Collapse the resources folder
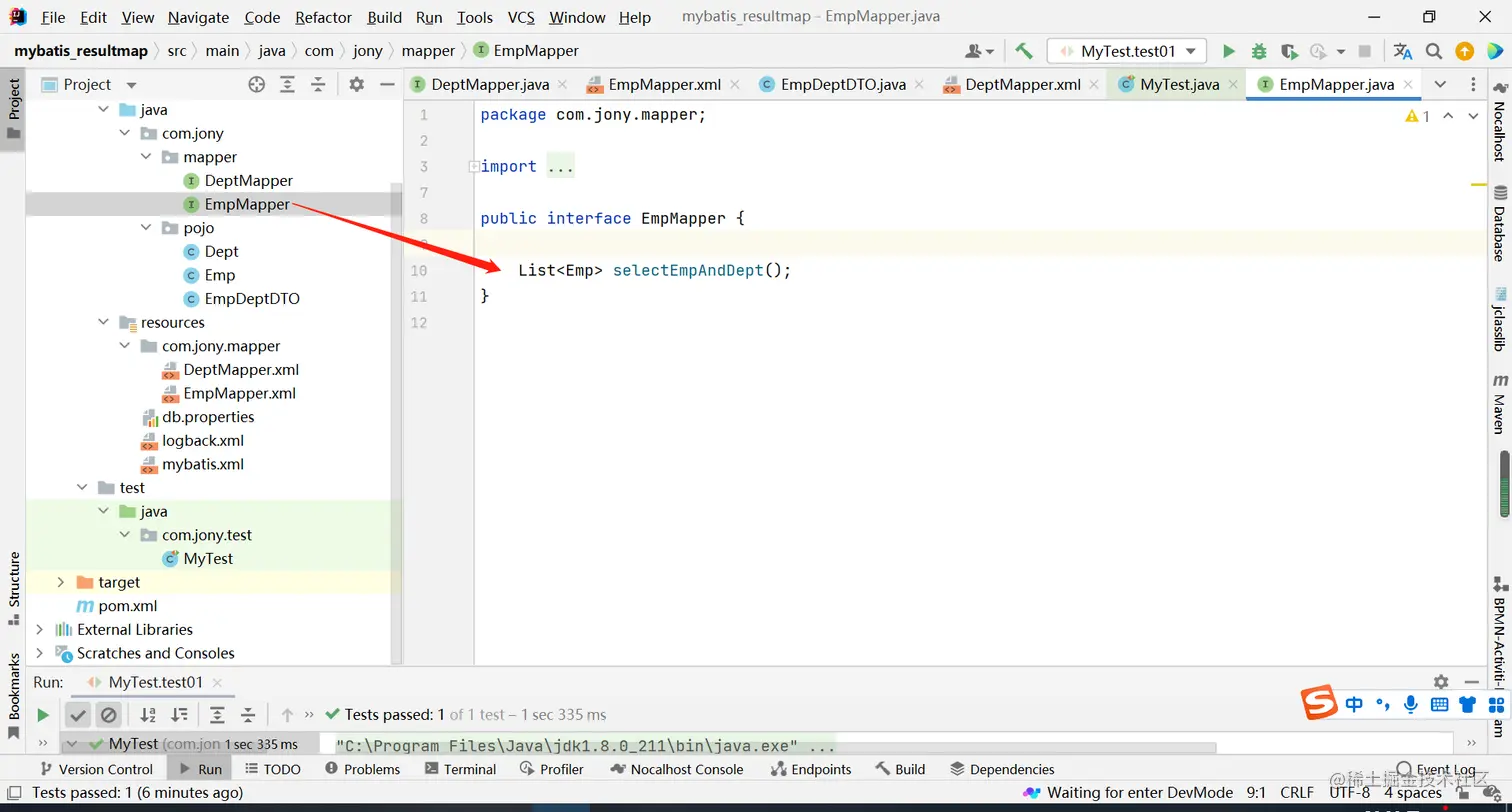Viewport: 1512px width, 812px height. click(104, 322)
